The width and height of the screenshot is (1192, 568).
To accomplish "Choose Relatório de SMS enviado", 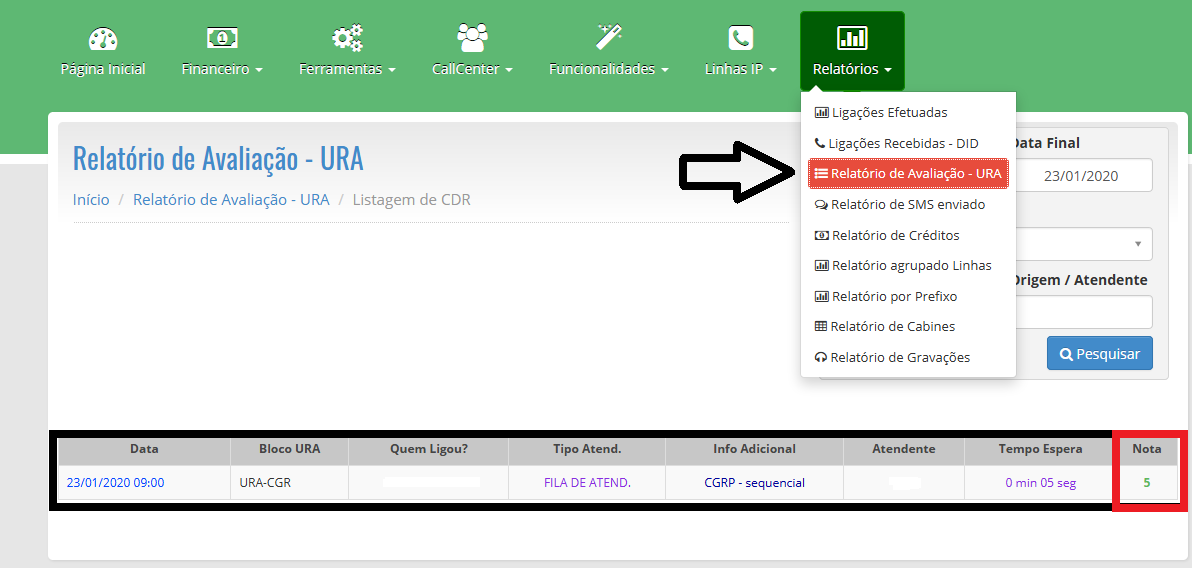I will coord(907,205).
